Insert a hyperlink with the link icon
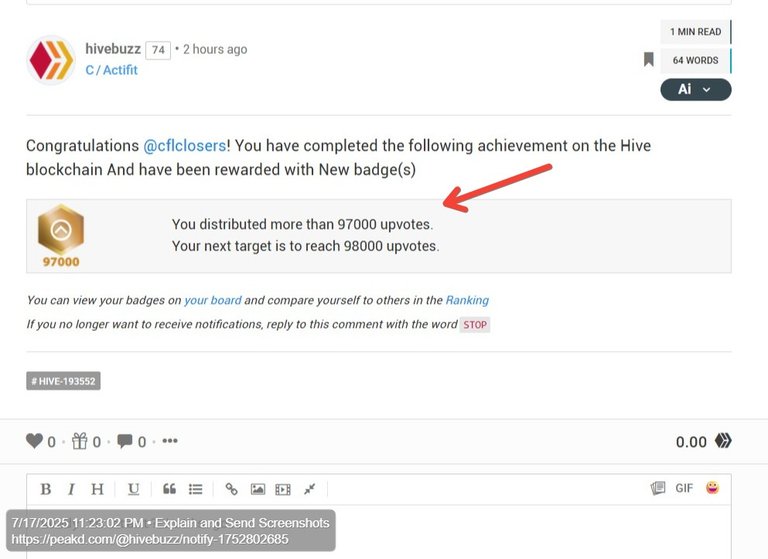 tap(231, 489)
